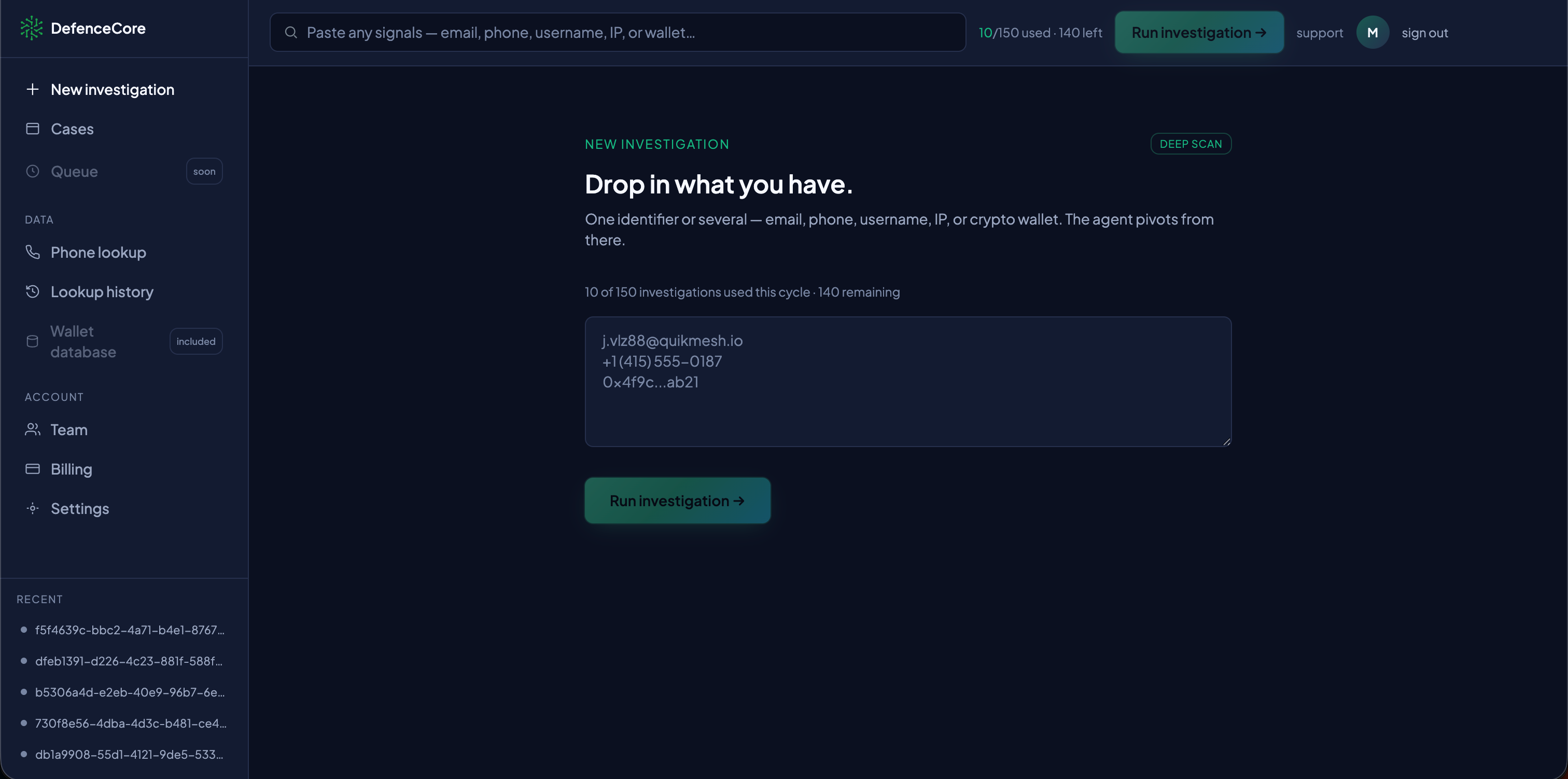
Task: Open New investigation in sidebar
Action: [123, 90]
